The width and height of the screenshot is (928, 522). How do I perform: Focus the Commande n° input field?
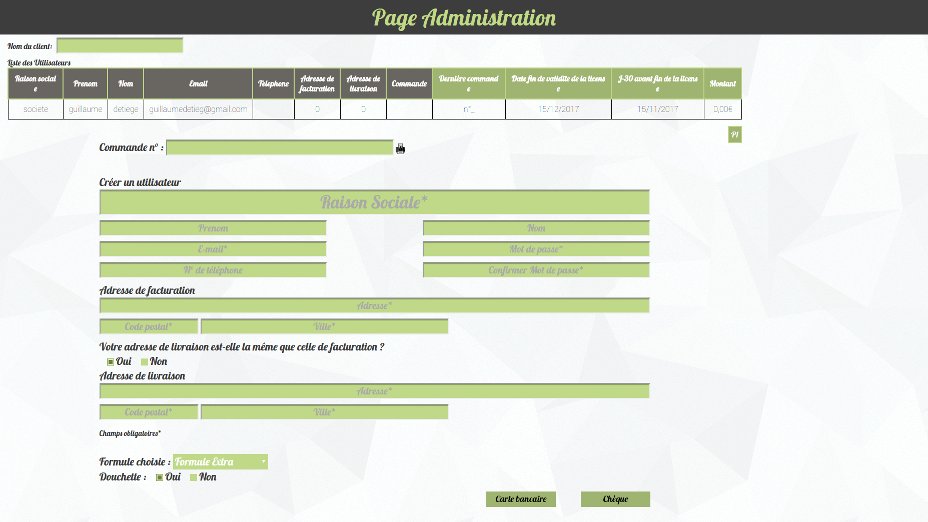[279, 147]
